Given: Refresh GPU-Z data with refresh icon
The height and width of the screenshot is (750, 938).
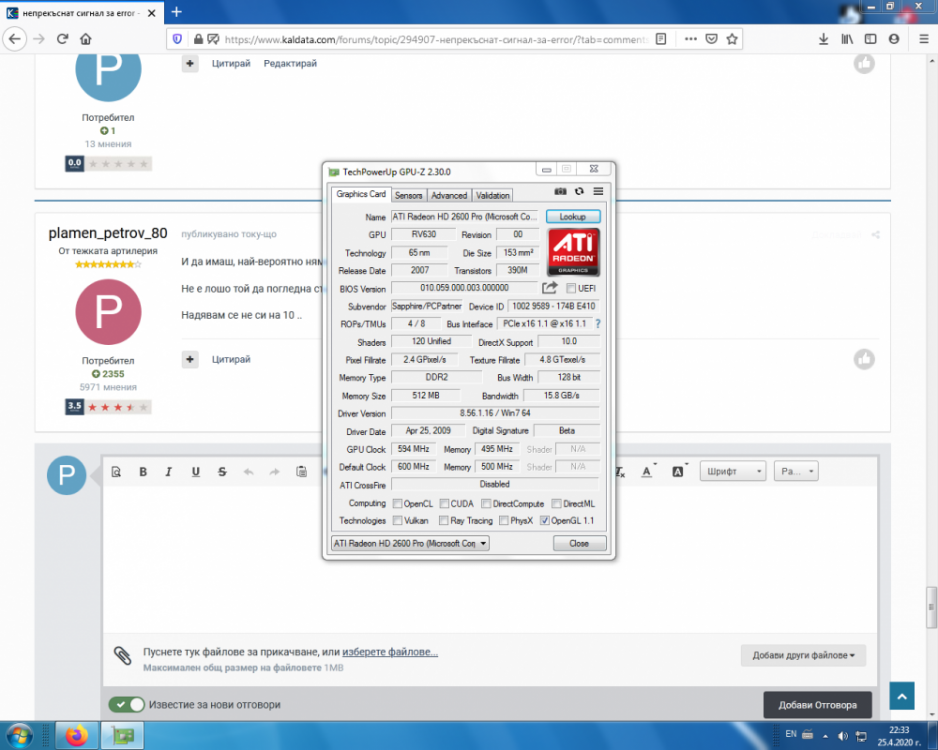Looking at the screenshot, I should tap(579, 191).
